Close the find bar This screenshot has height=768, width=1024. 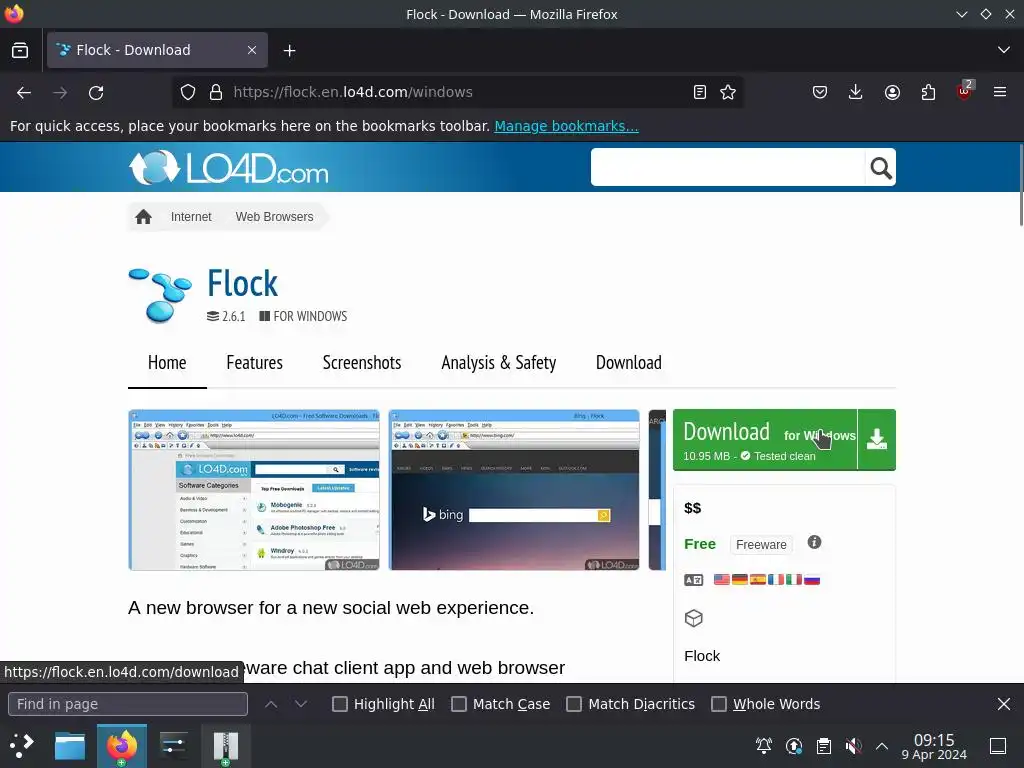click(1004, 704)
